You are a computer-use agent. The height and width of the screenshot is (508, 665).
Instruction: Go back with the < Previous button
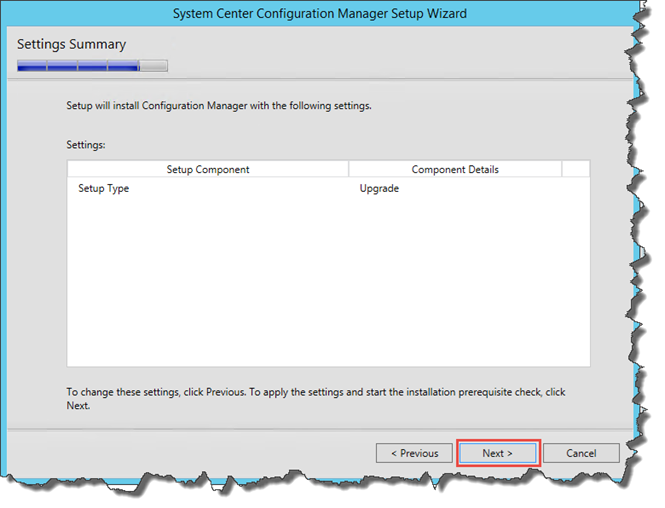click(x=414, y=453)
